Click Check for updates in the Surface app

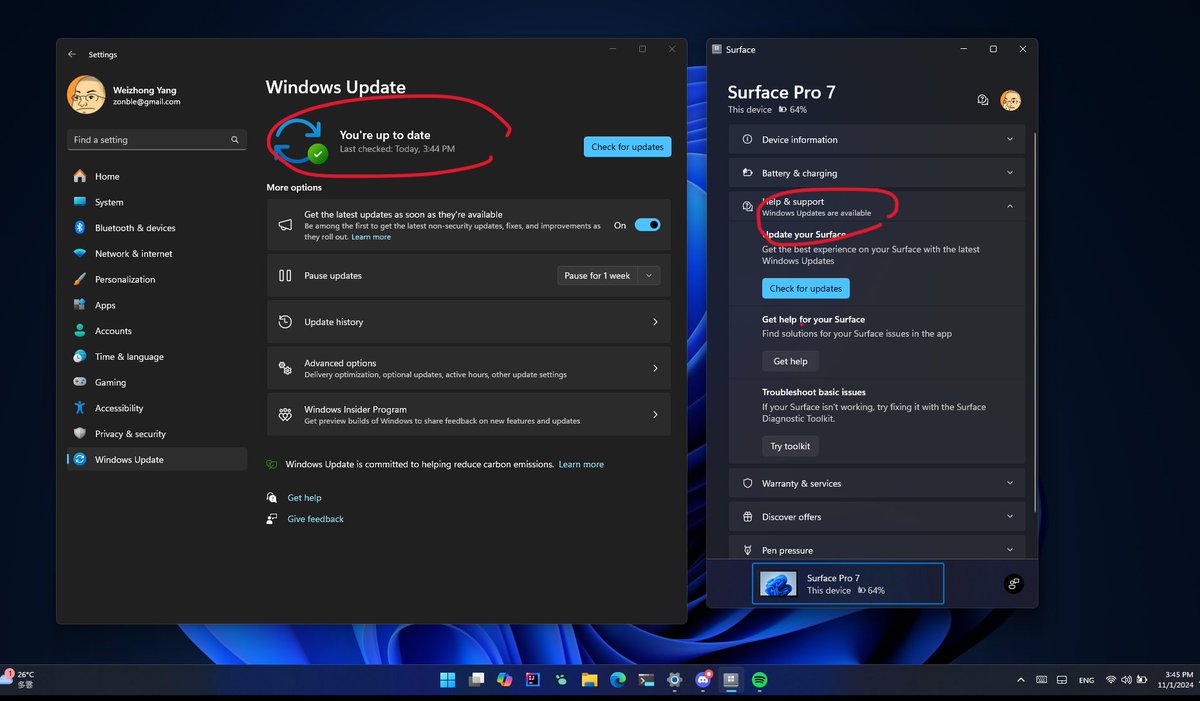click(x=806, y=288)
